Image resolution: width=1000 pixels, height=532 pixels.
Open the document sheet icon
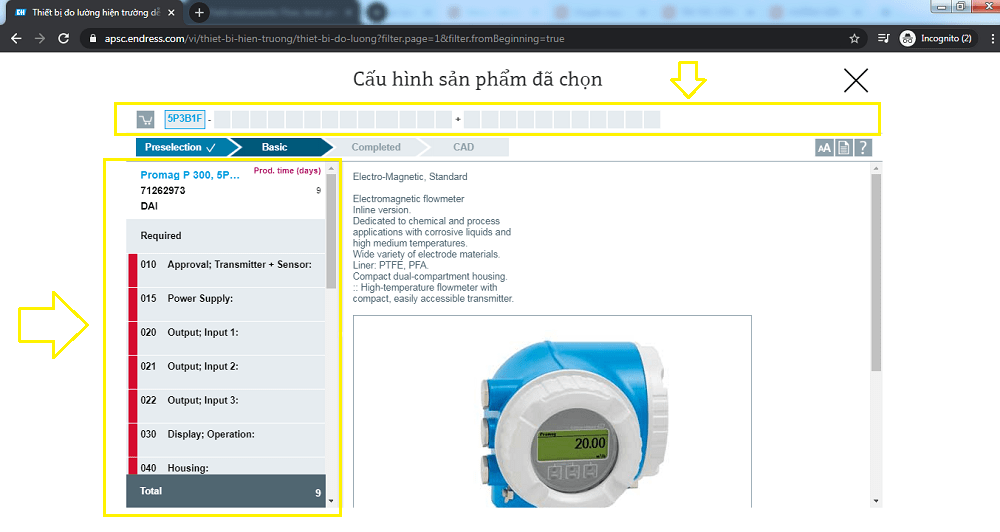[844, 148]
